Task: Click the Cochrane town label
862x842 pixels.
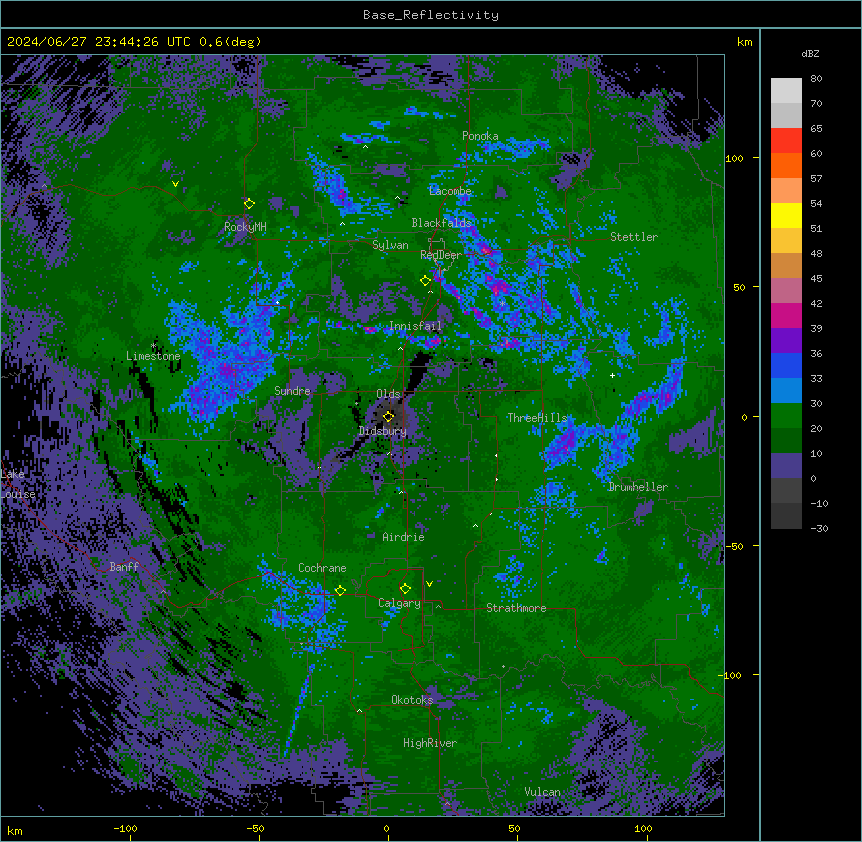Action: click(x=322, y=568)
